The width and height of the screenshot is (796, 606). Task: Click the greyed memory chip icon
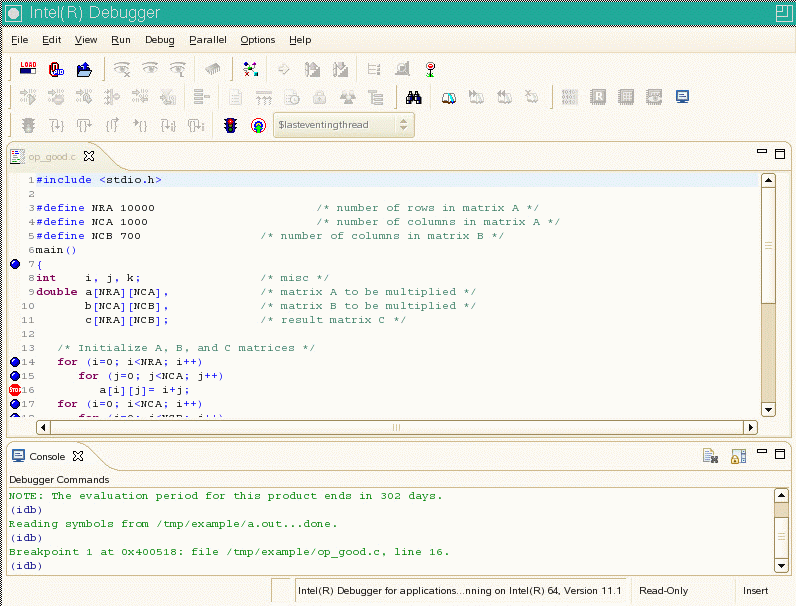(x=213, y=69)
